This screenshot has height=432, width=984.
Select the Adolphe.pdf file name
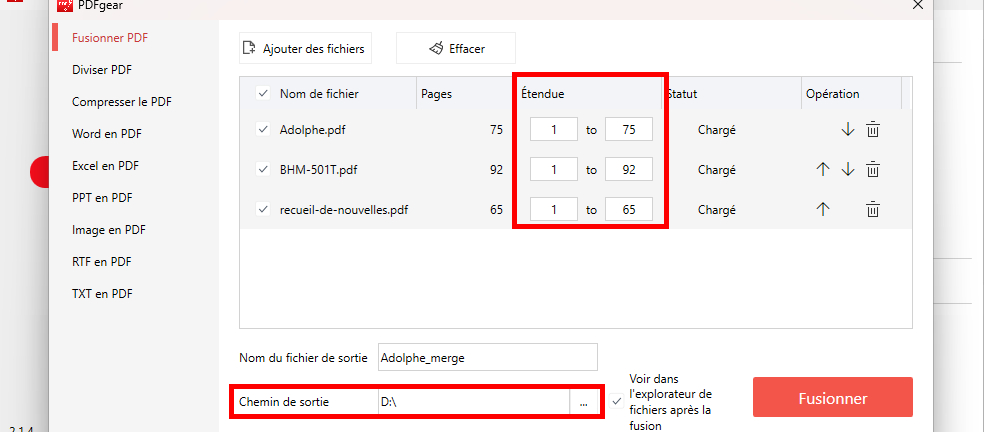click(313, 130)
